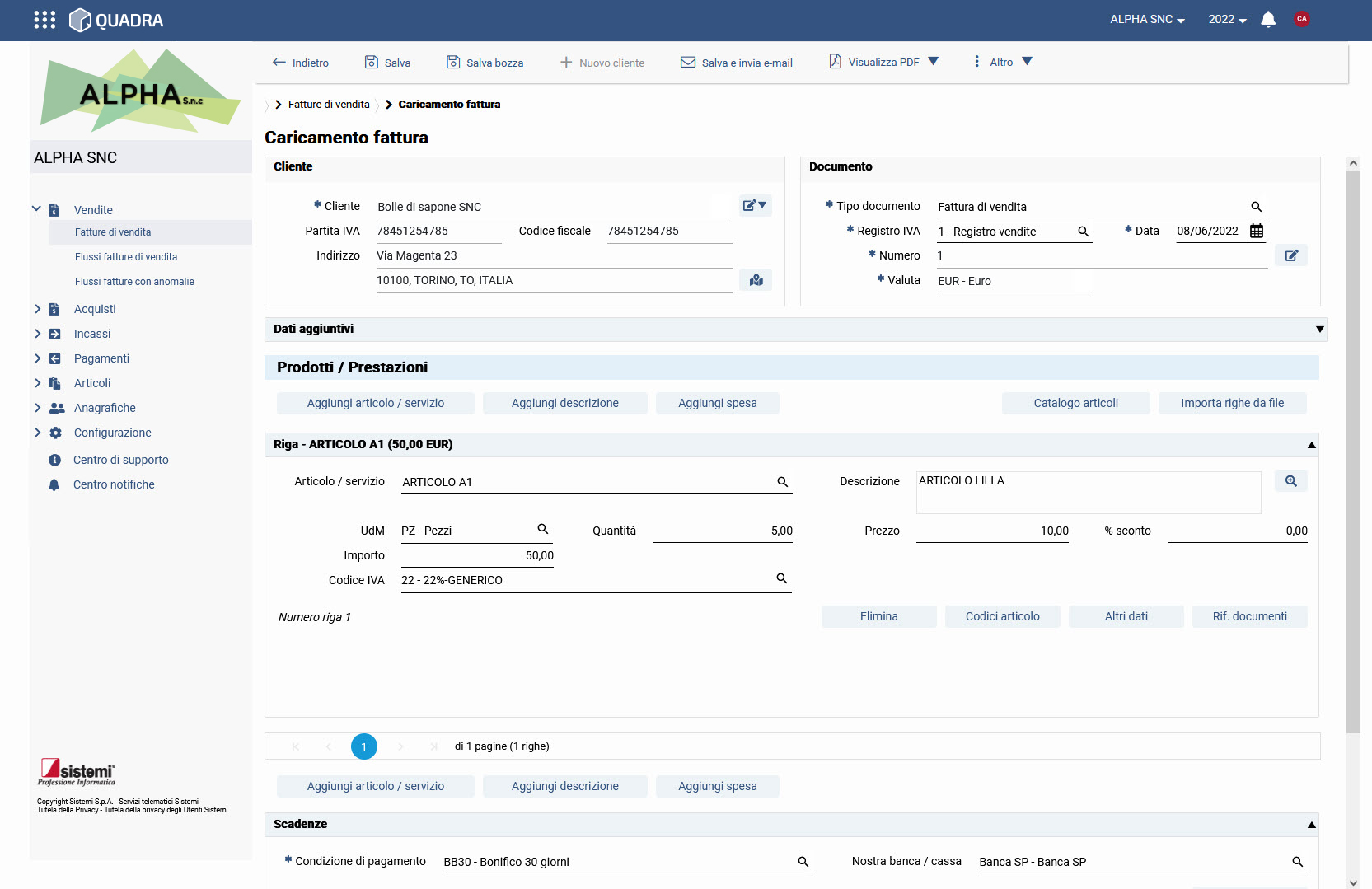Open Catalogo articoli
The width and height of the screenshot is (1372, 889).
[x=1076, y=403]
